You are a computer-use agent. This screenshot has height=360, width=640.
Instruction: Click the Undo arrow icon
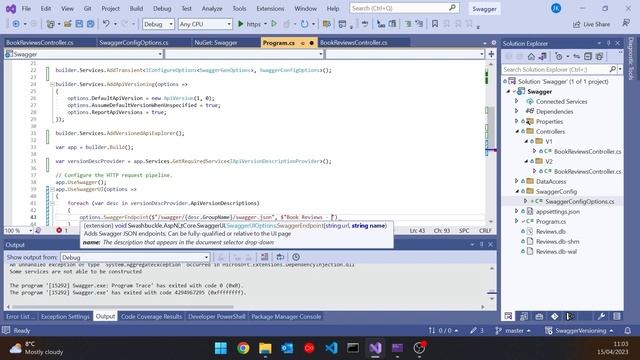pyautogui.click(x=106, y=24)
